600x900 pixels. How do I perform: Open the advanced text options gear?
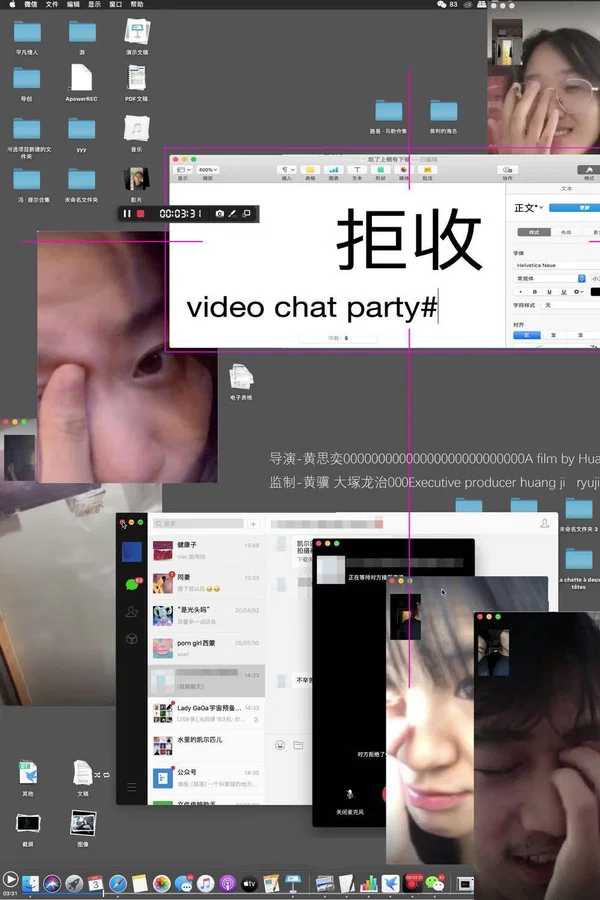(578, 292)
